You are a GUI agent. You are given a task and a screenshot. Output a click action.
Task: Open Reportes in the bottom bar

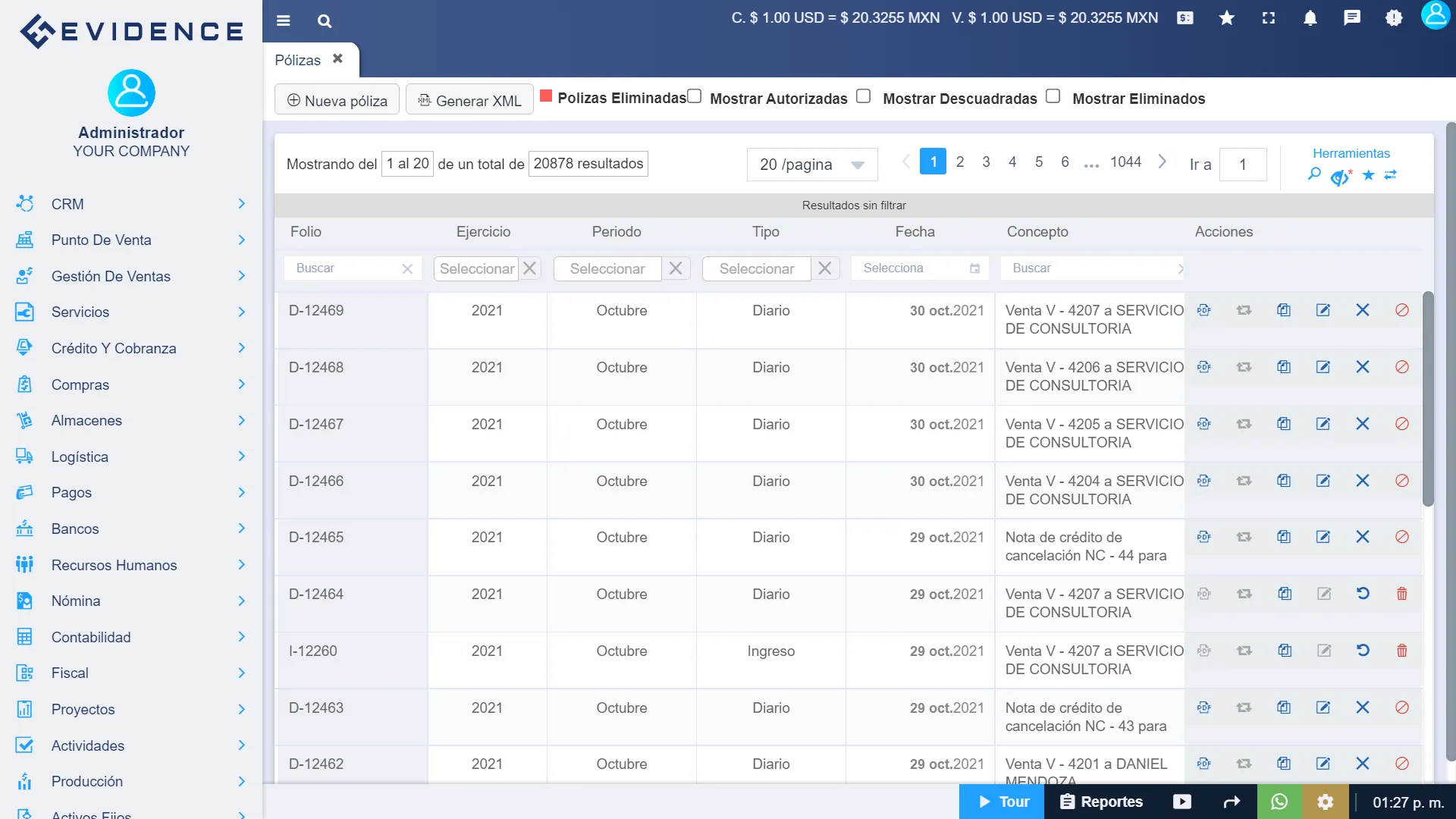tap(1101, 802)
